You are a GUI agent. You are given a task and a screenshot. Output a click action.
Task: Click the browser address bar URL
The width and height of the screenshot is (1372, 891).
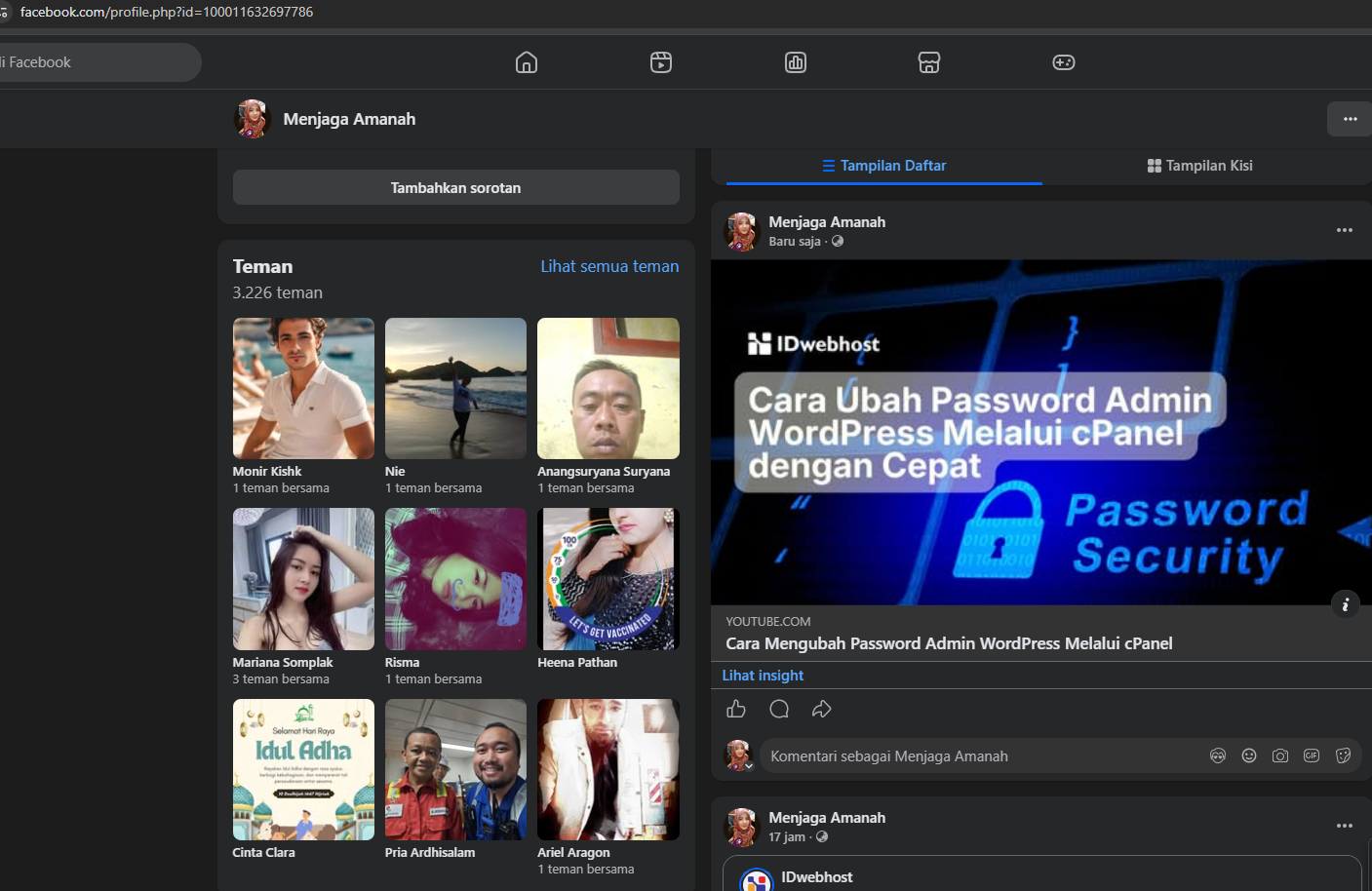(x=167, y=12)
